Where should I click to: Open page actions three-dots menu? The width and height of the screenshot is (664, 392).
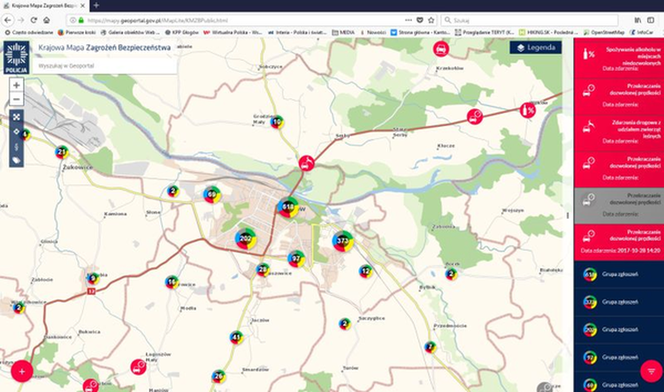click(408, 20)
